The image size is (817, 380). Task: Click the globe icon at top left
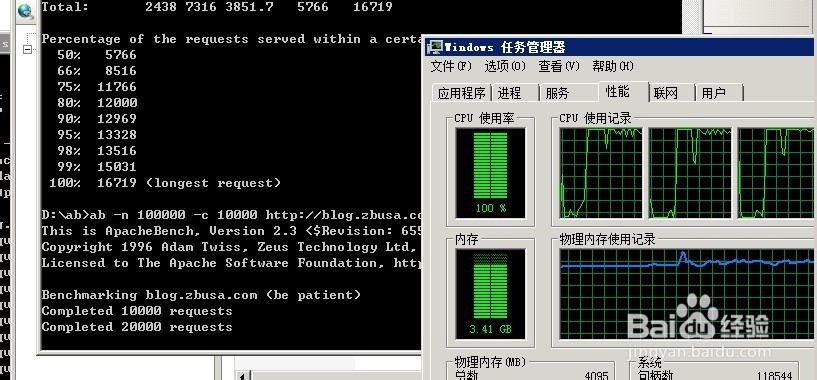[24, 10]
